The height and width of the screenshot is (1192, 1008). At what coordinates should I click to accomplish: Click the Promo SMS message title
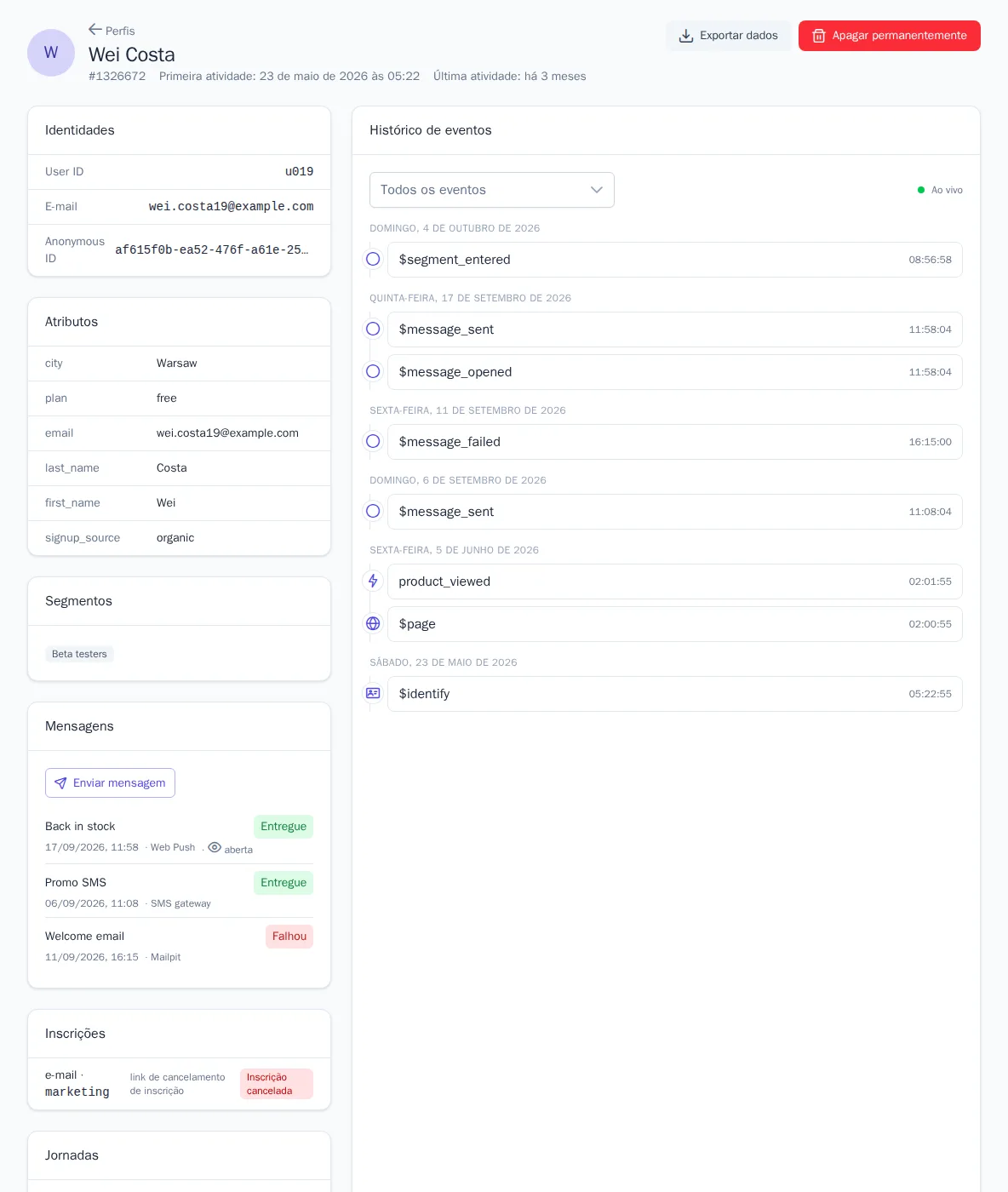pyautogui.click(x=76, y=883)
